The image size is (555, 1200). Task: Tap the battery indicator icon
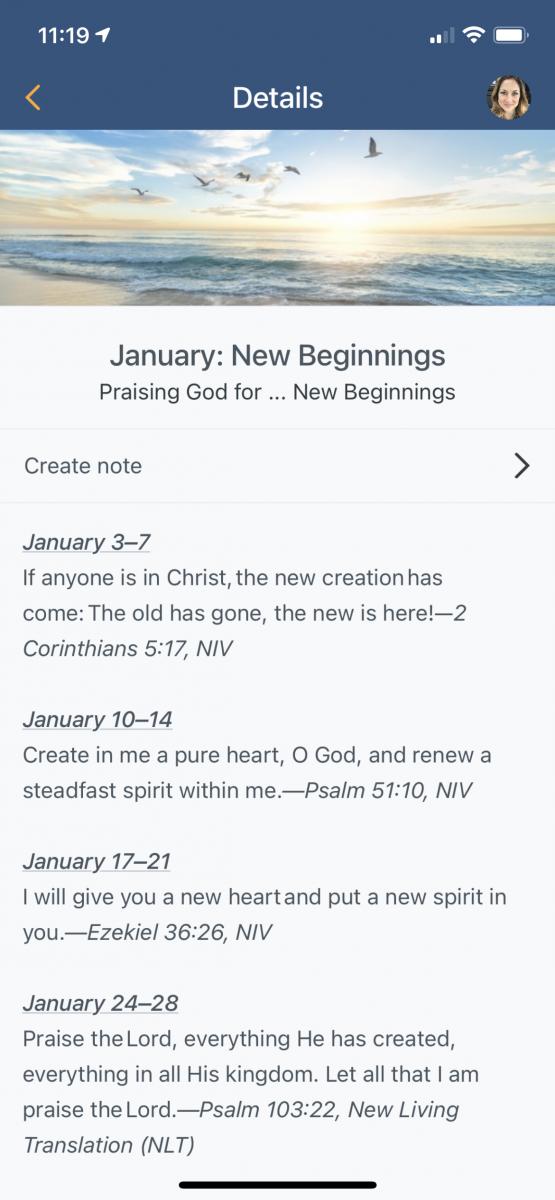tap(511, 36)
